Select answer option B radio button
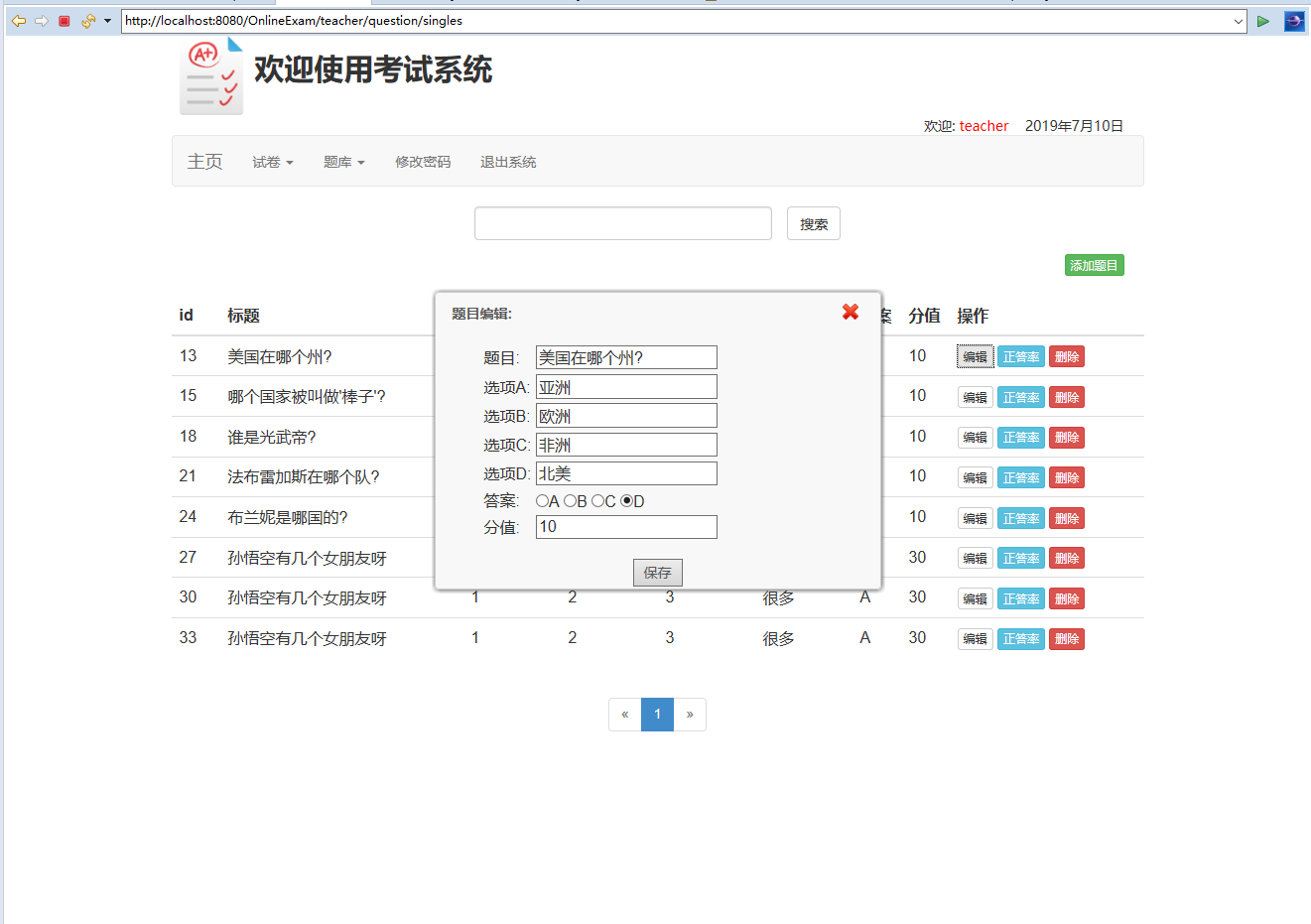This screenshot has height=924, width=1311. click(571, 500)
